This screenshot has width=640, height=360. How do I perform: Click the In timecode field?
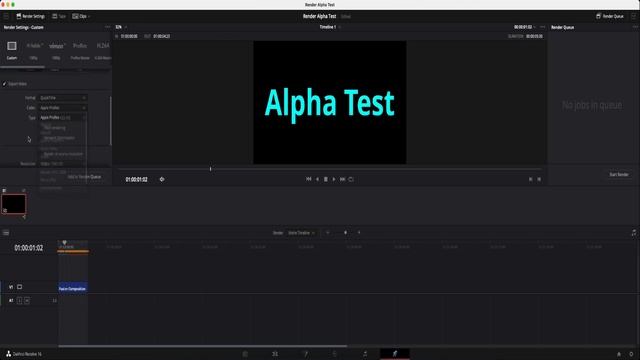point(129,36)
